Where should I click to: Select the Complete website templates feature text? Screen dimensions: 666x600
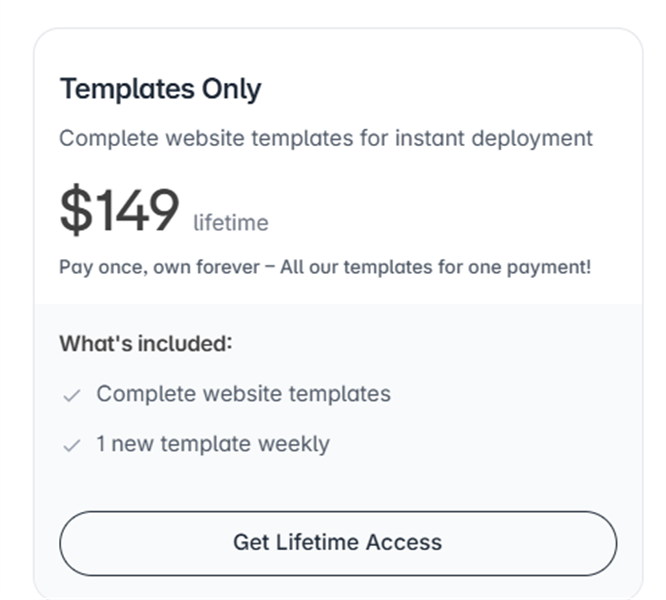(x=243, y=394)
